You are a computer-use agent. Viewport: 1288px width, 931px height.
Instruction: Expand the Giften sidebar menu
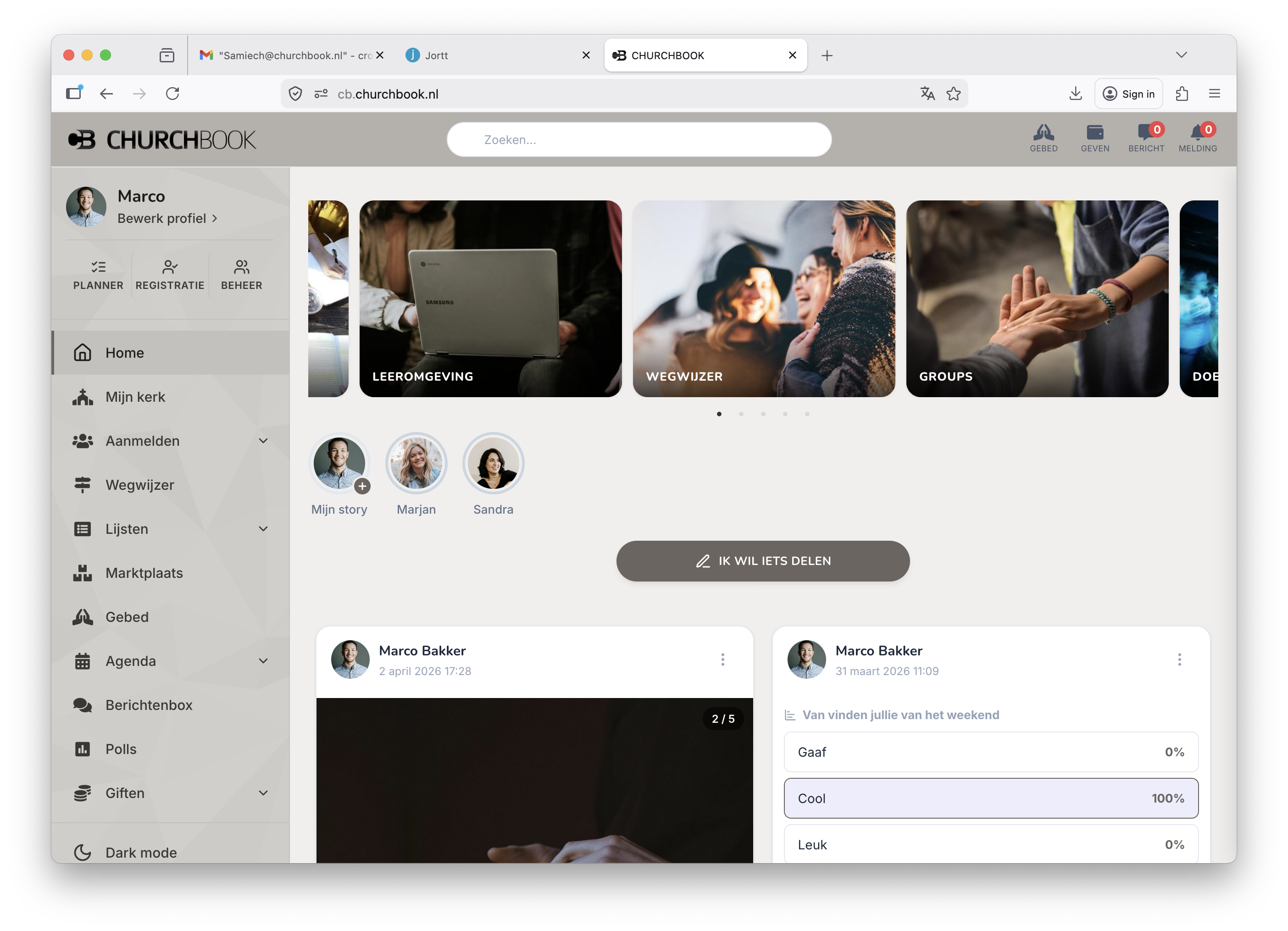coord(263,792)
